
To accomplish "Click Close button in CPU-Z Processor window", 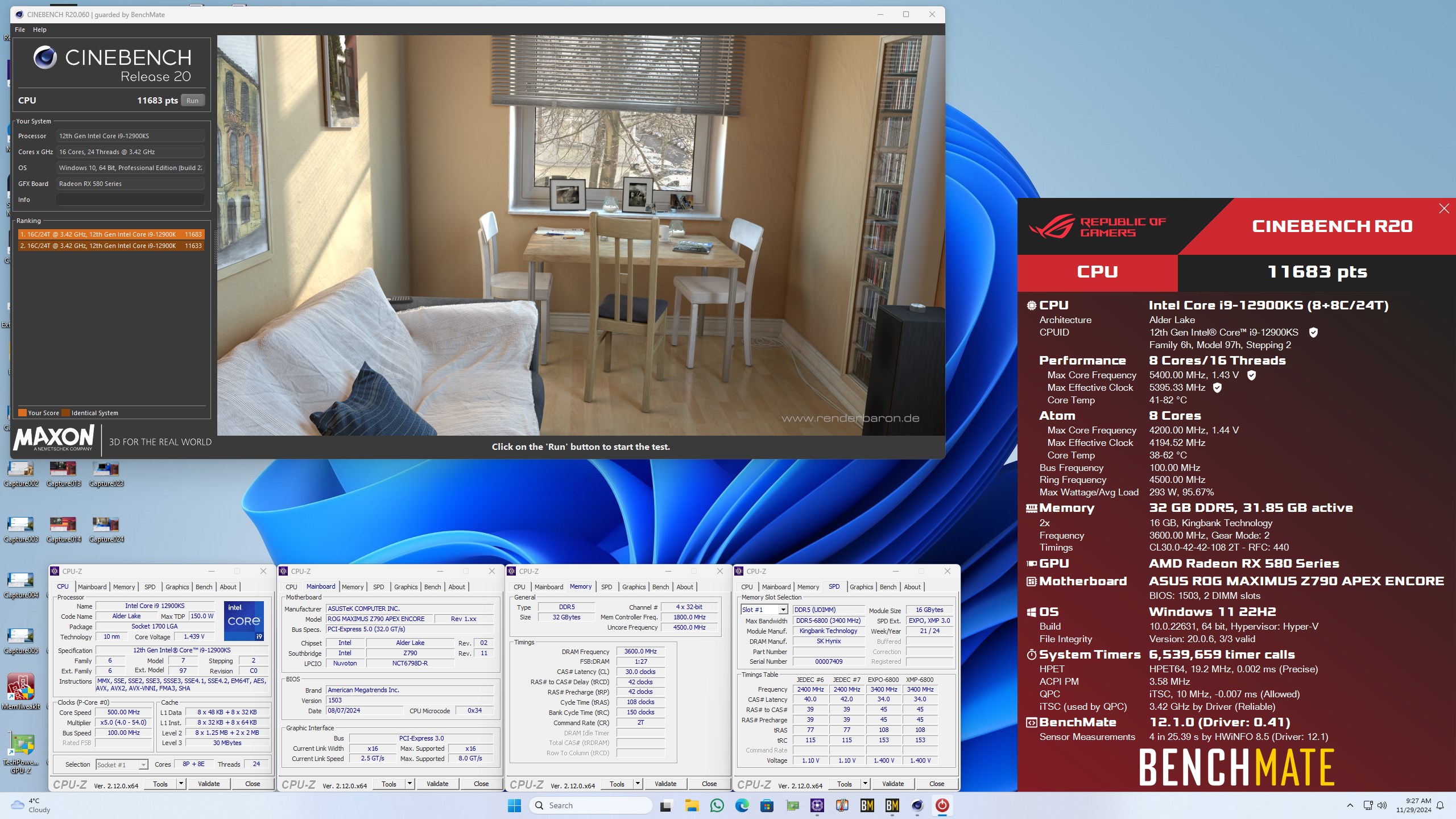I will [x=253, y=784].
